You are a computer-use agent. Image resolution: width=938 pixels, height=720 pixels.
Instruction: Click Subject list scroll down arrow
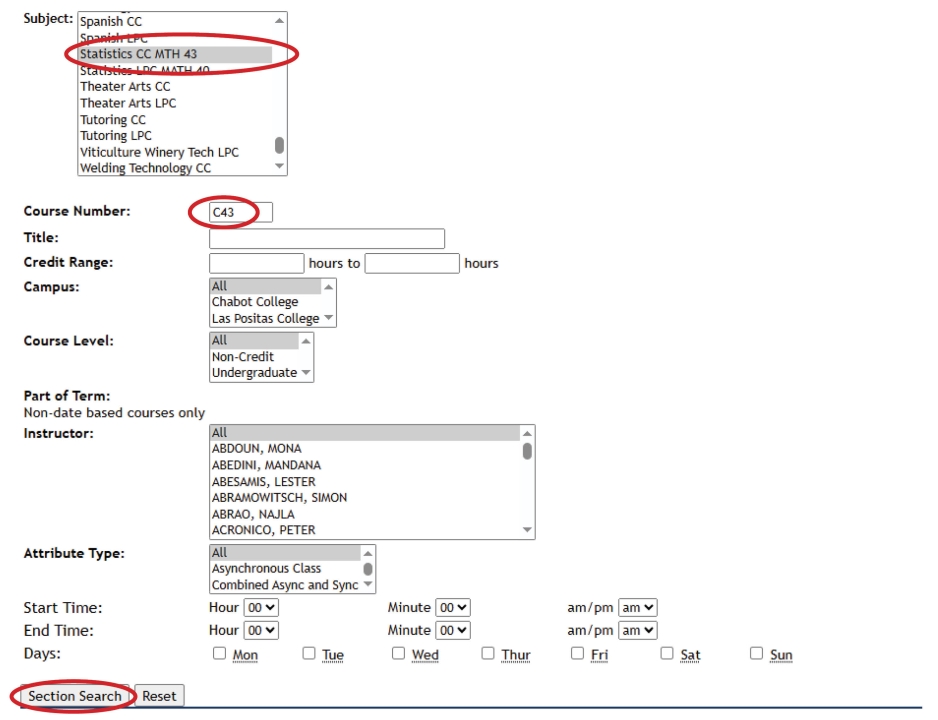click(279, 166)
